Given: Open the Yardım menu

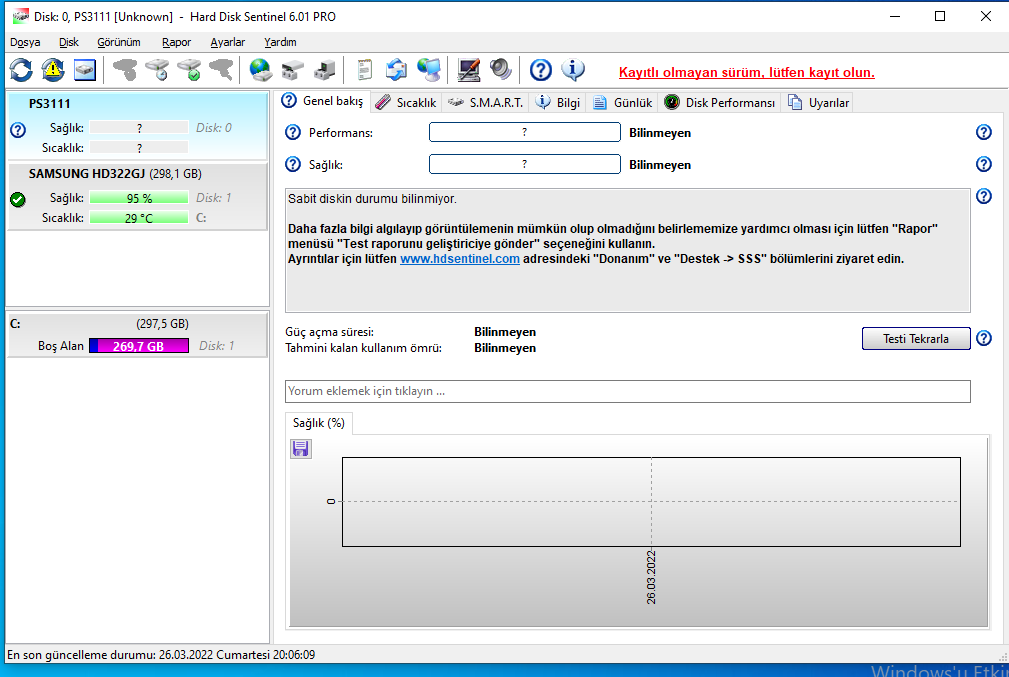Looking at the screenshot, I should (x=280, y=42).
